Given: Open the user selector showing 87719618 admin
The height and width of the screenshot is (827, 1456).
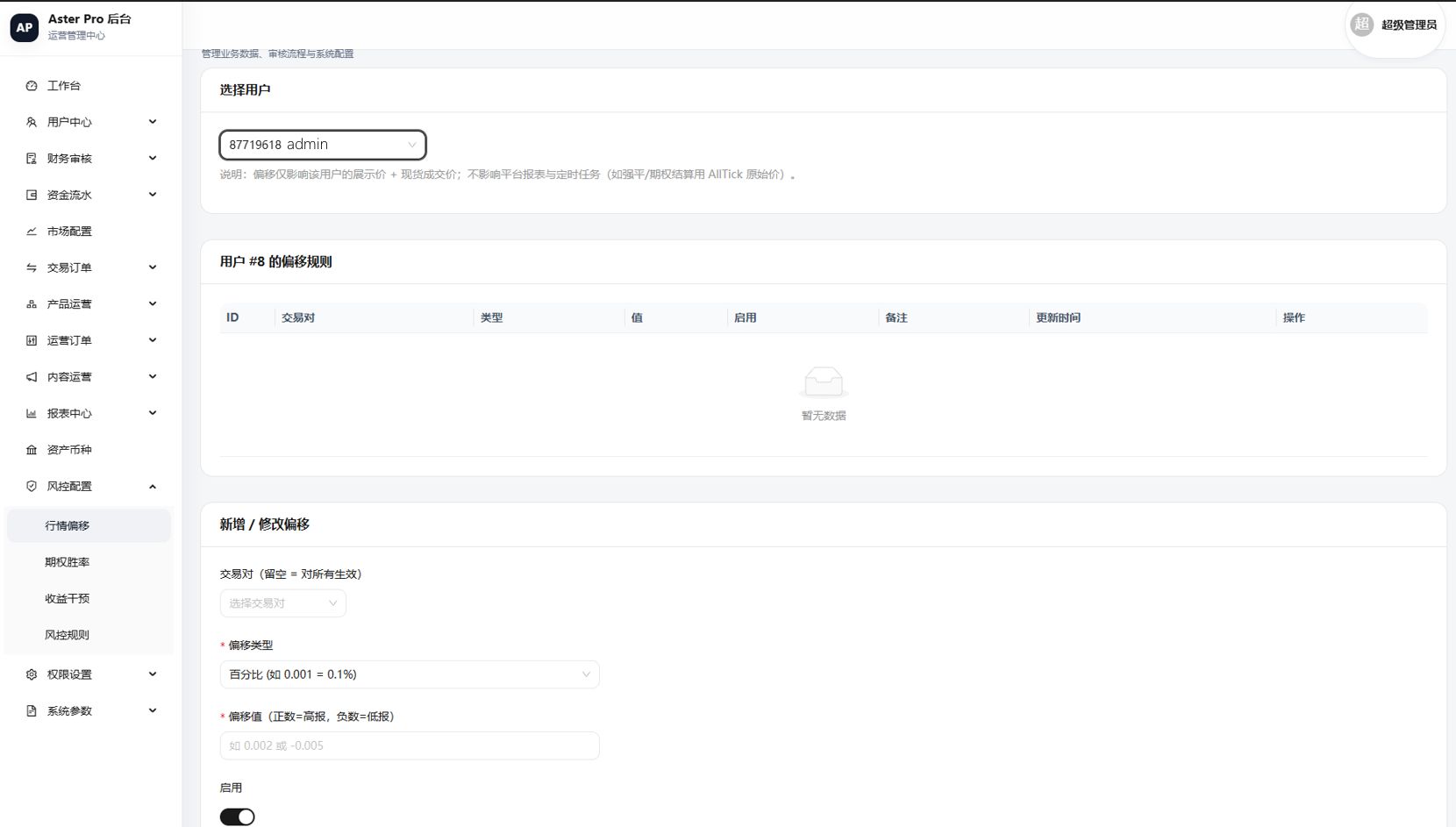Looking at the screenshot, I should 323,145.
